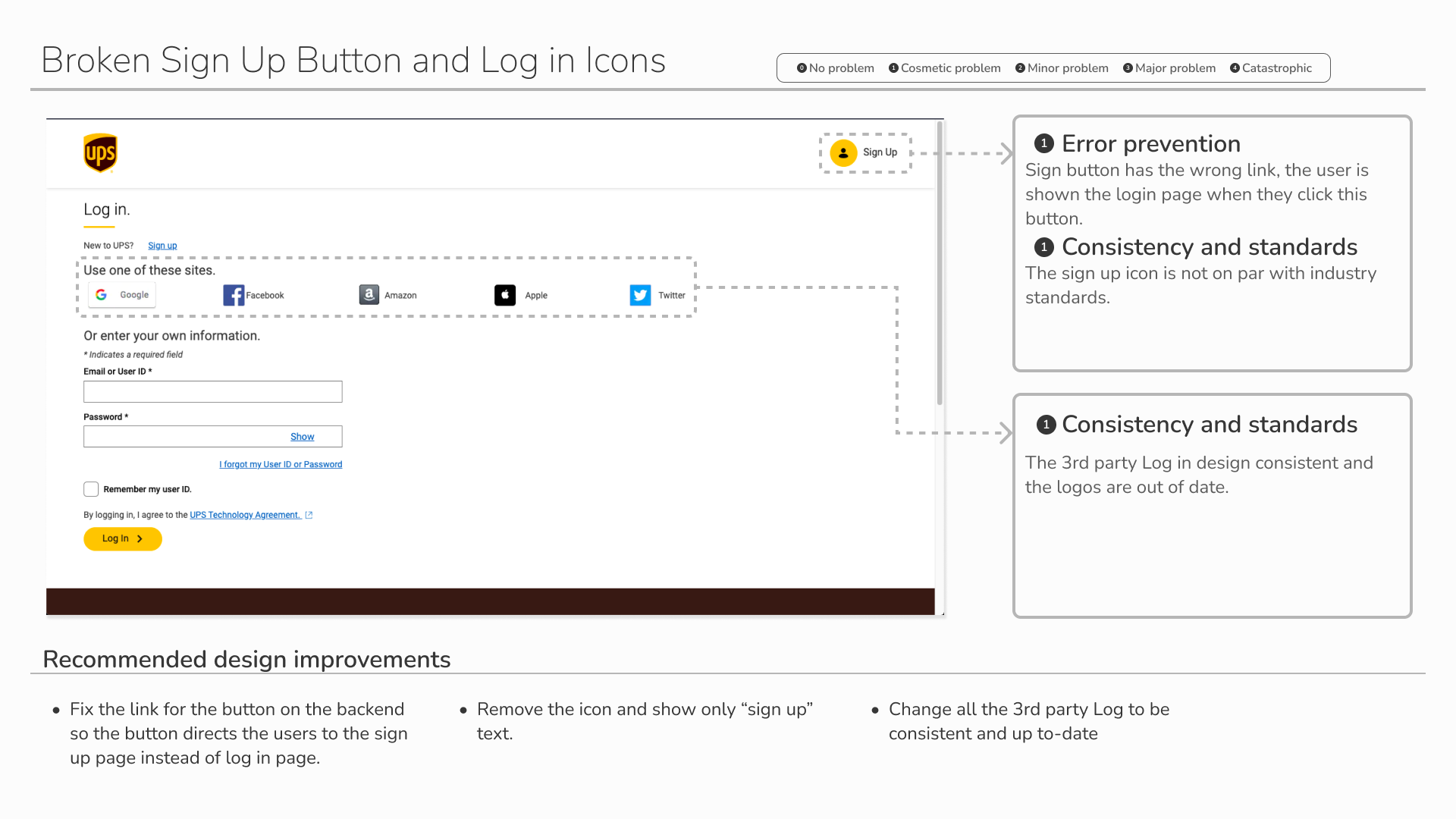Show the password text
The height and width of the screenshot is (819, 1456).
coord(302,437)
